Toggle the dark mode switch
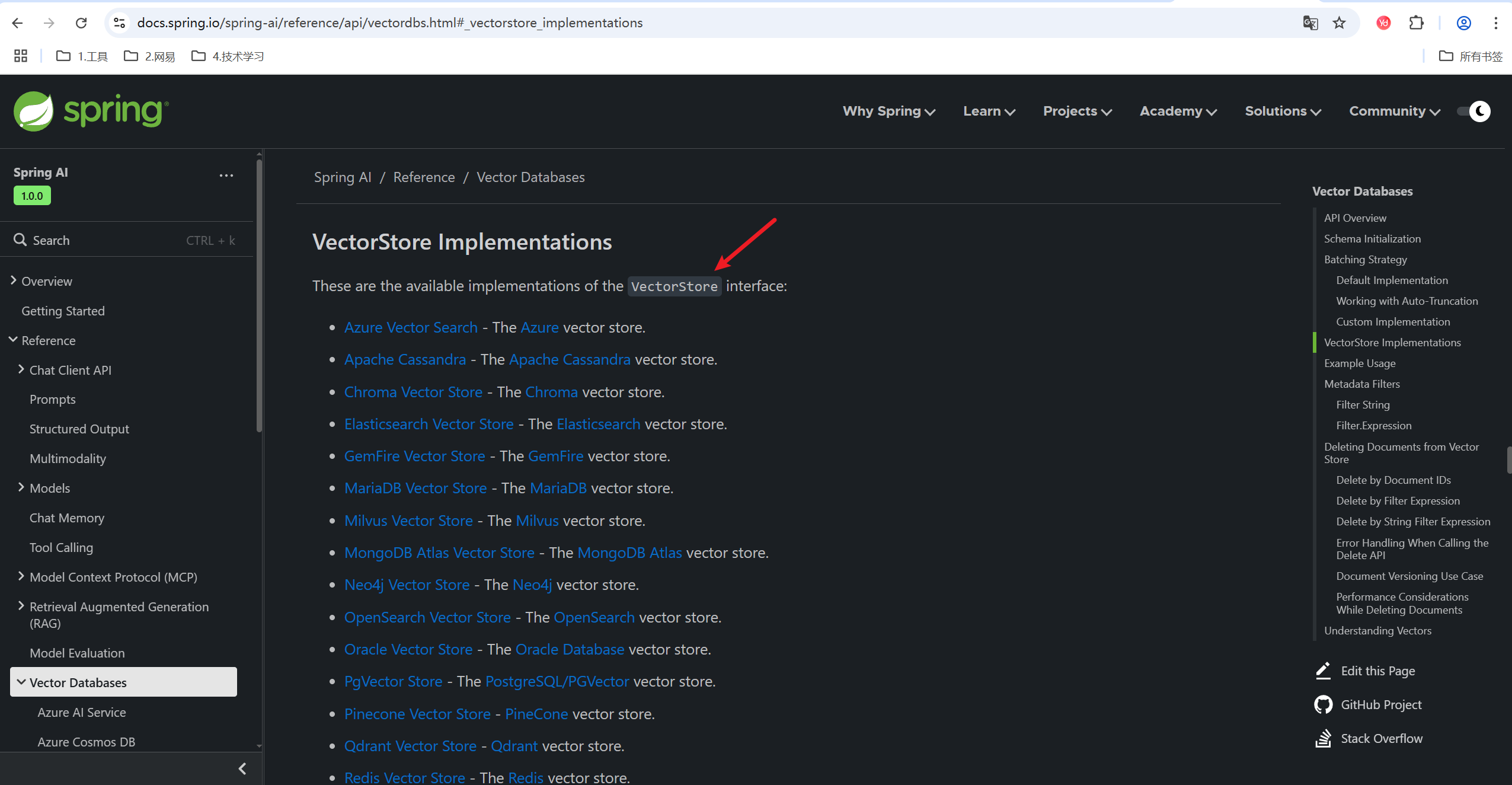This screenshot has height=785, width=1512. (x=1473, y=111)
